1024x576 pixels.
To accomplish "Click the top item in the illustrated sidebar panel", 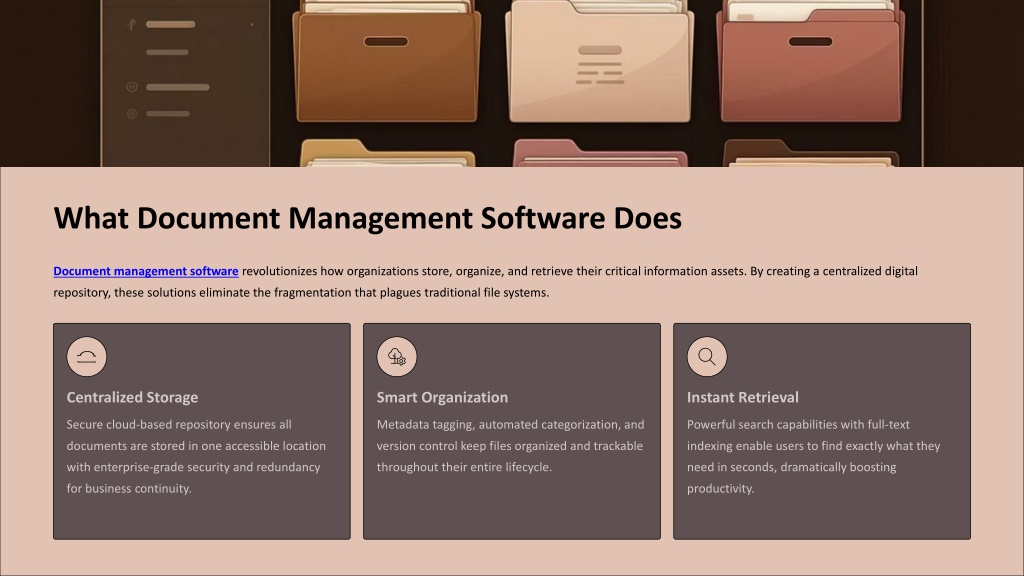I will 170,23.
